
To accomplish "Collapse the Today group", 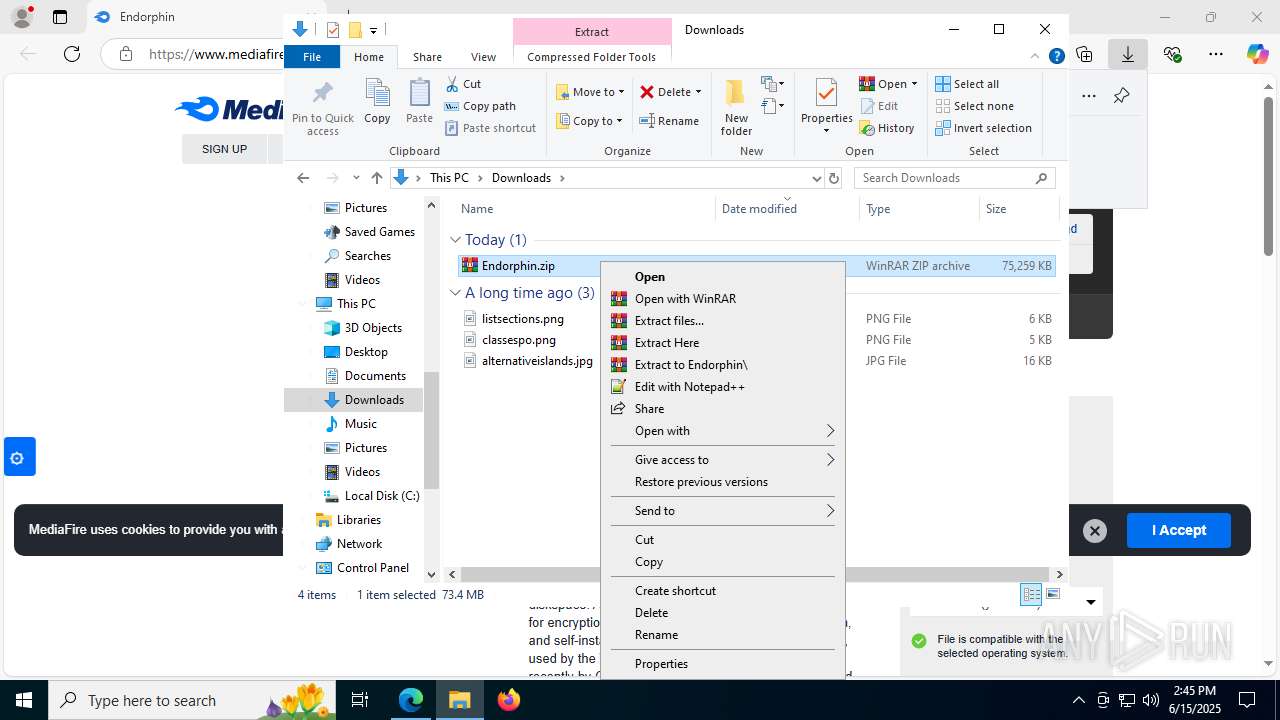I will (455, 240).
